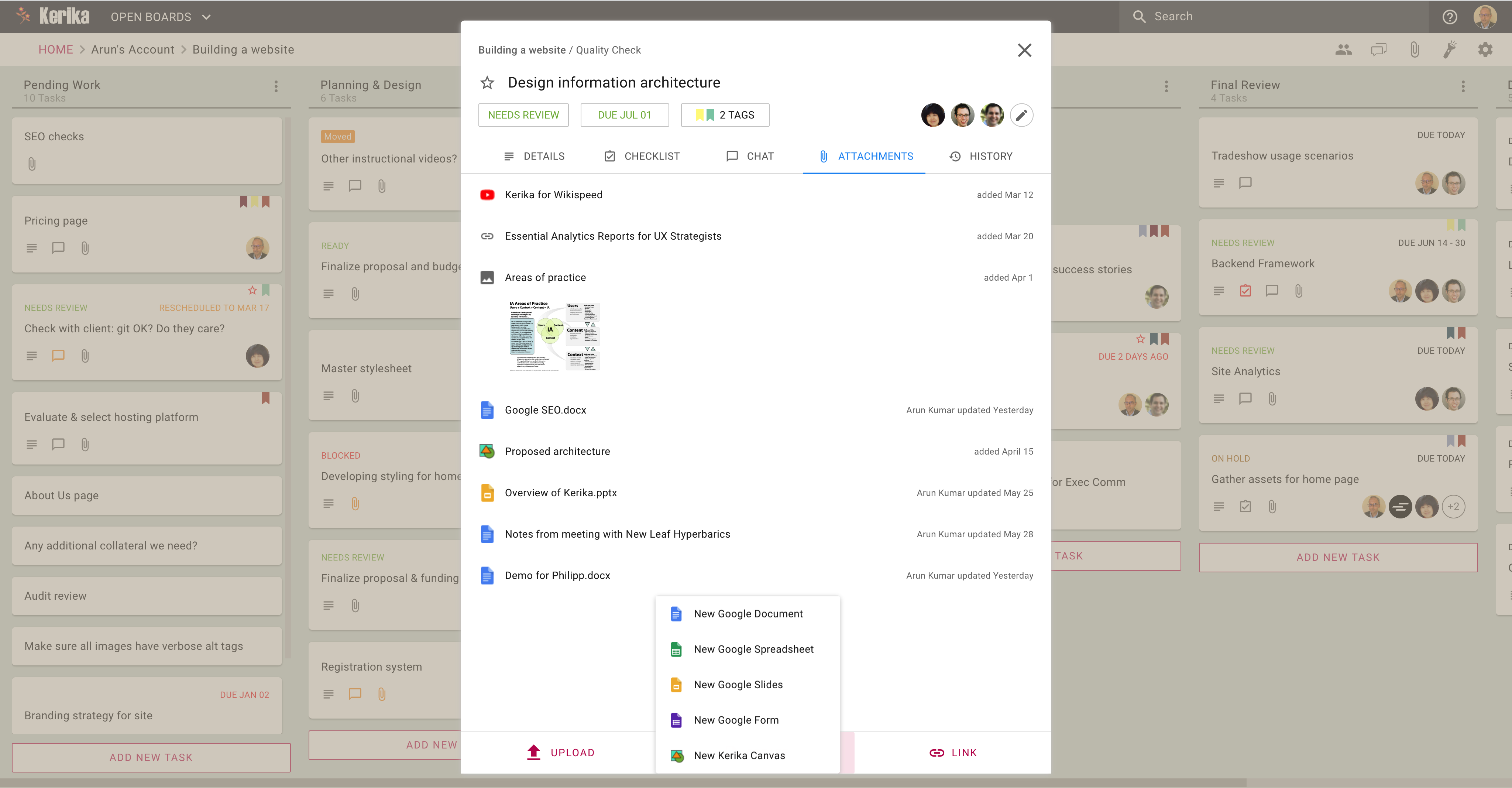The width and height of the screenshot is (1512, 788).
Task: Open the team members icon
Action: point(1343,49)
